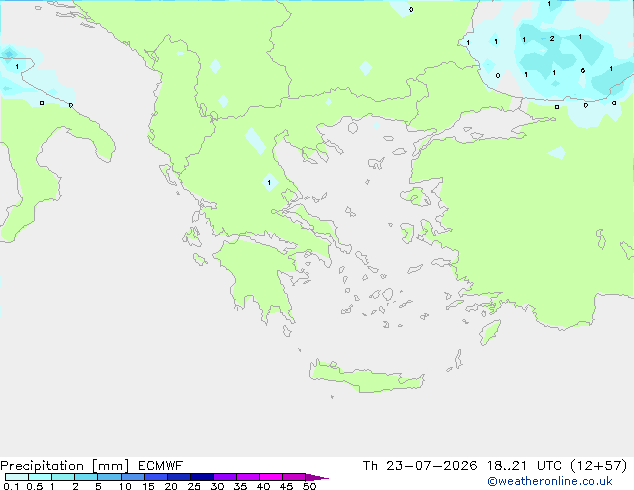Choose the 20–25 mm legend color swatch
634x490 pixels.
coord(178,477)
